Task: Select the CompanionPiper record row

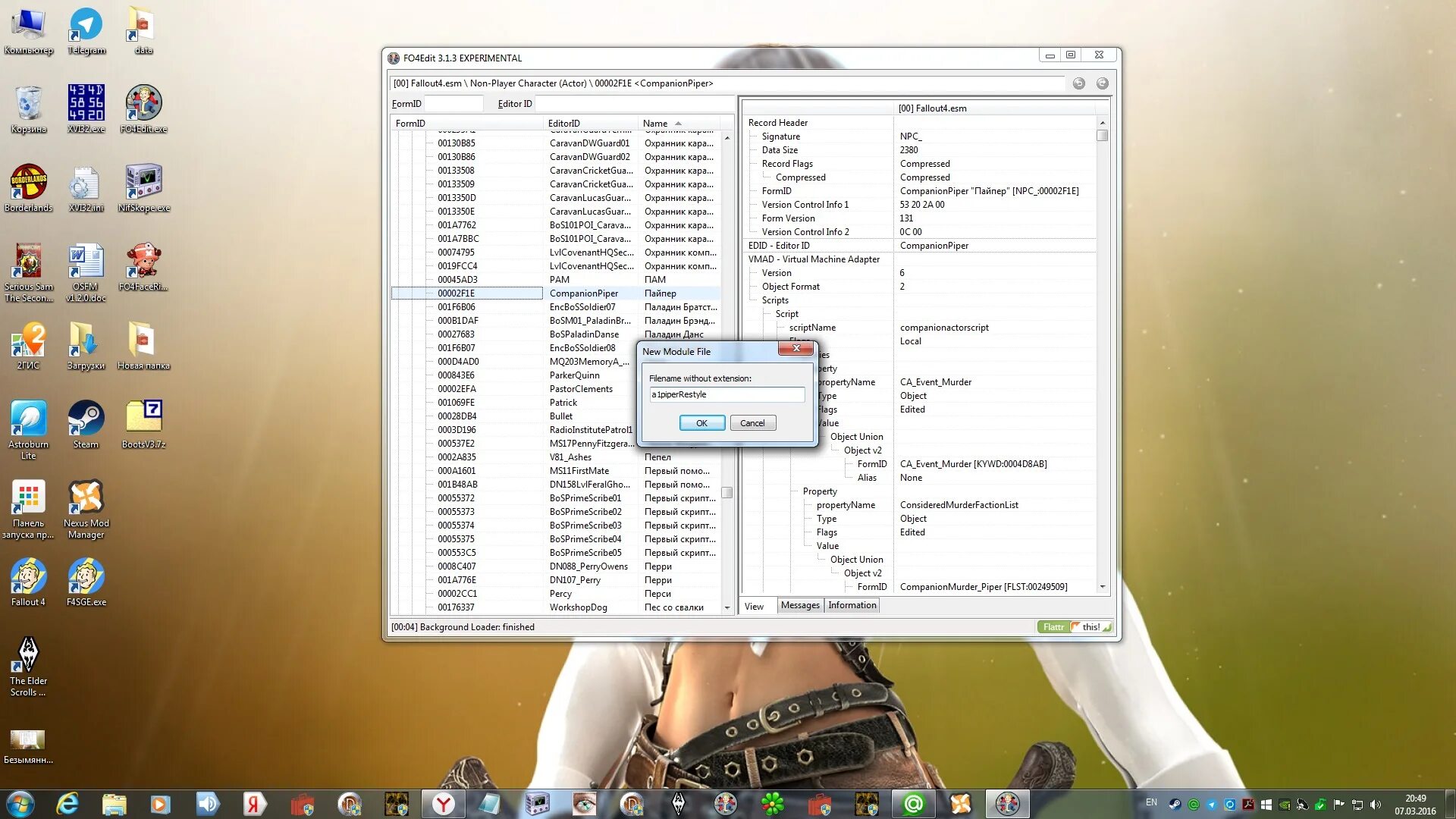Action: tap(556, 293)
